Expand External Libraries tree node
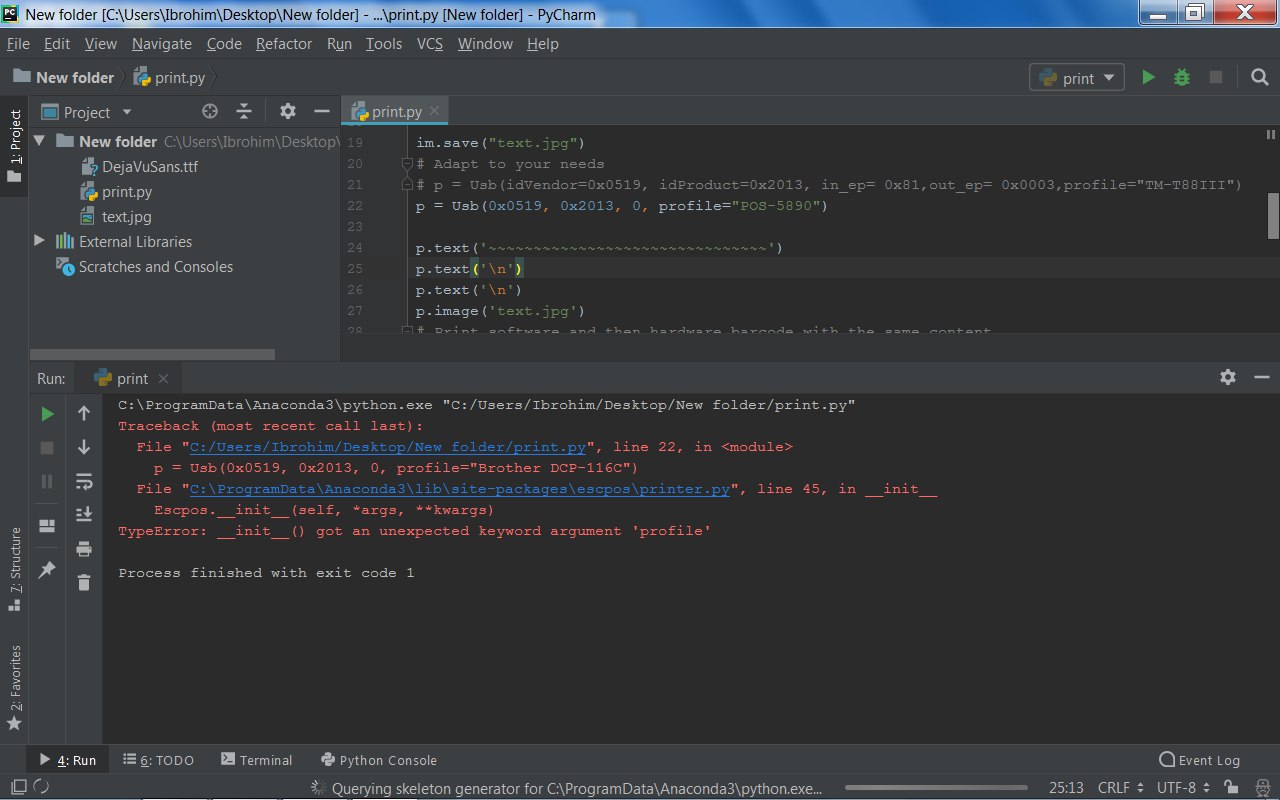 [39, 241]
